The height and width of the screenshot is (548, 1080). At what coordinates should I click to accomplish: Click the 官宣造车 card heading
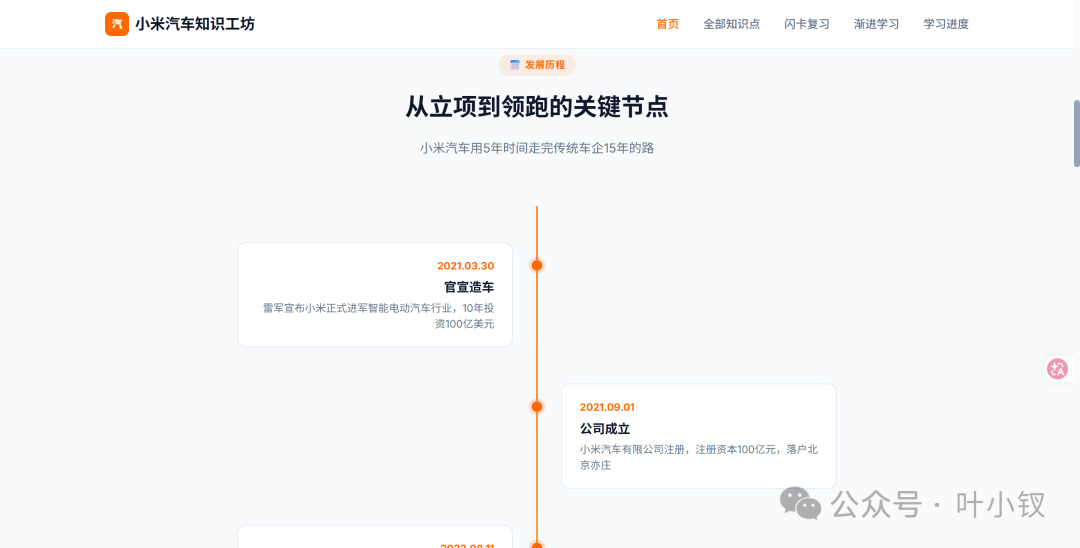pos(469,287)
